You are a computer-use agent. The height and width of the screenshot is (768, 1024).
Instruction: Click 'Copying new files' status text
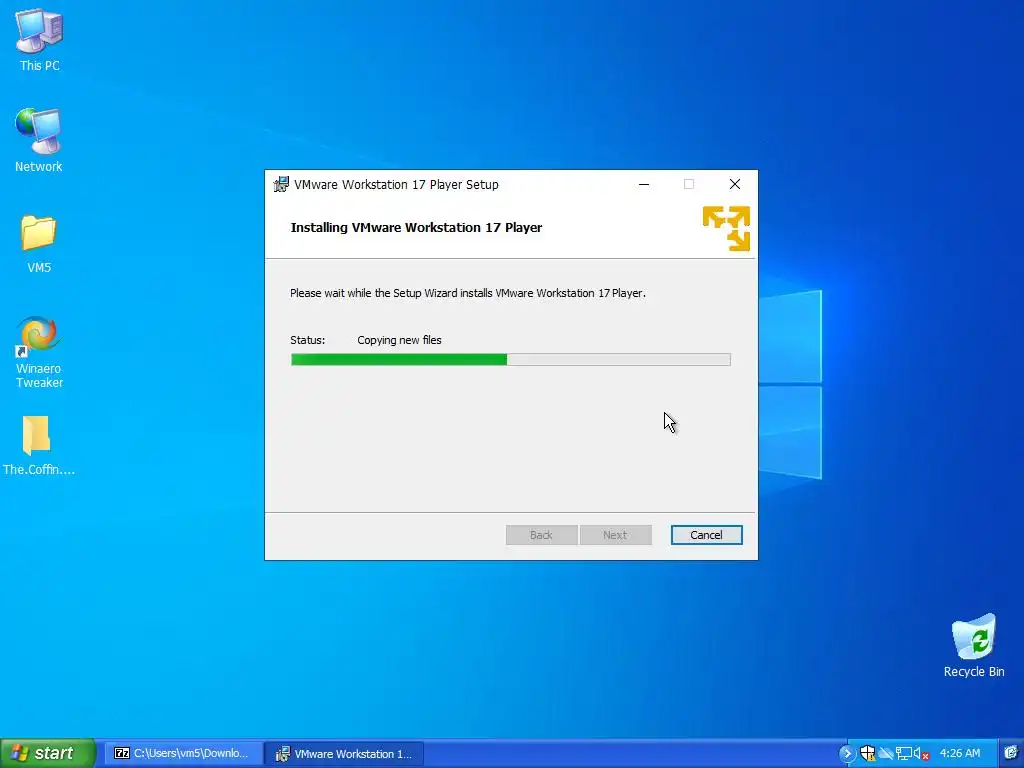click(x=399, y=340)
